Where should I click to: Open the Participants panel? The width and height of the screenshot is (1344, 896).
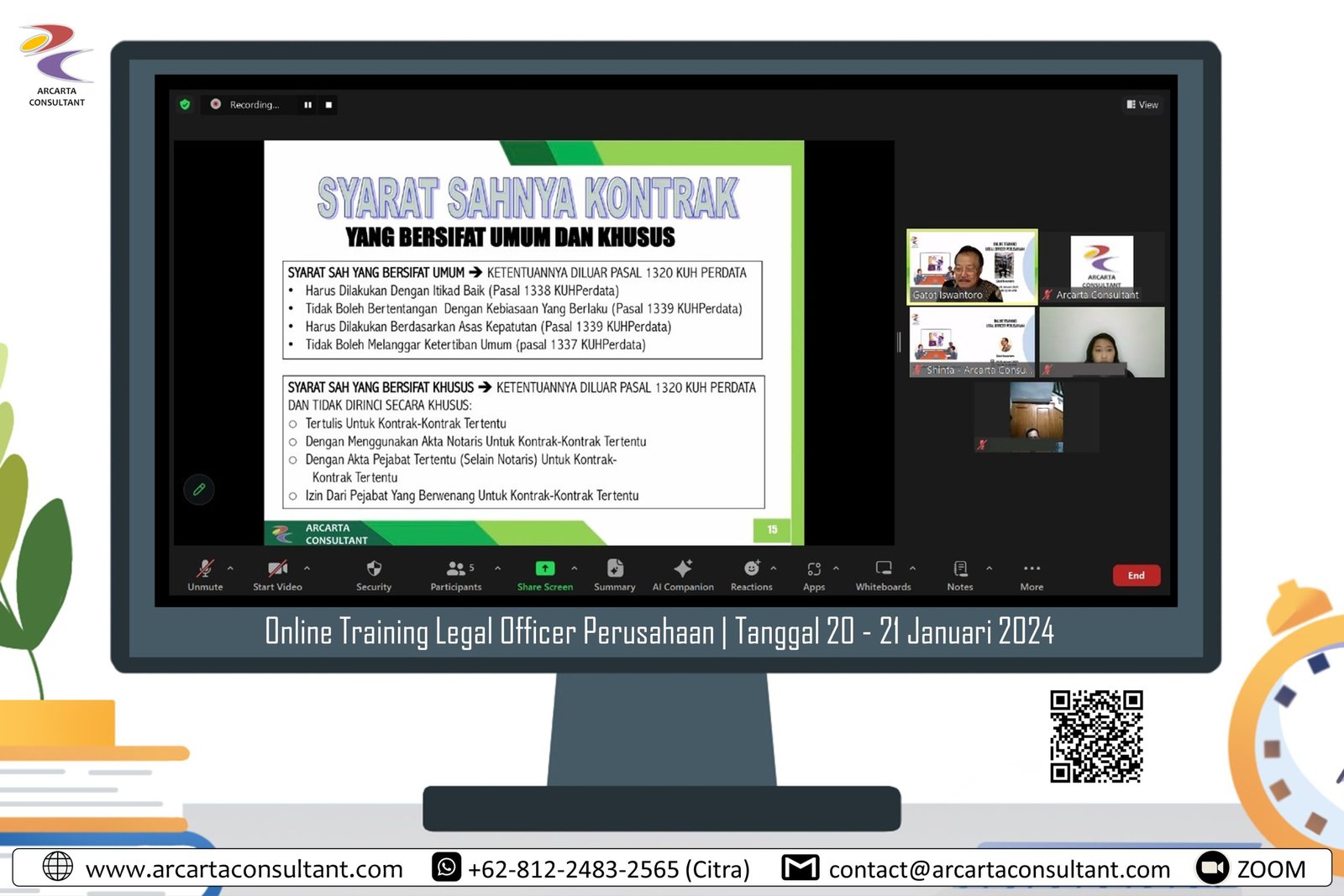tap(456, 569)
